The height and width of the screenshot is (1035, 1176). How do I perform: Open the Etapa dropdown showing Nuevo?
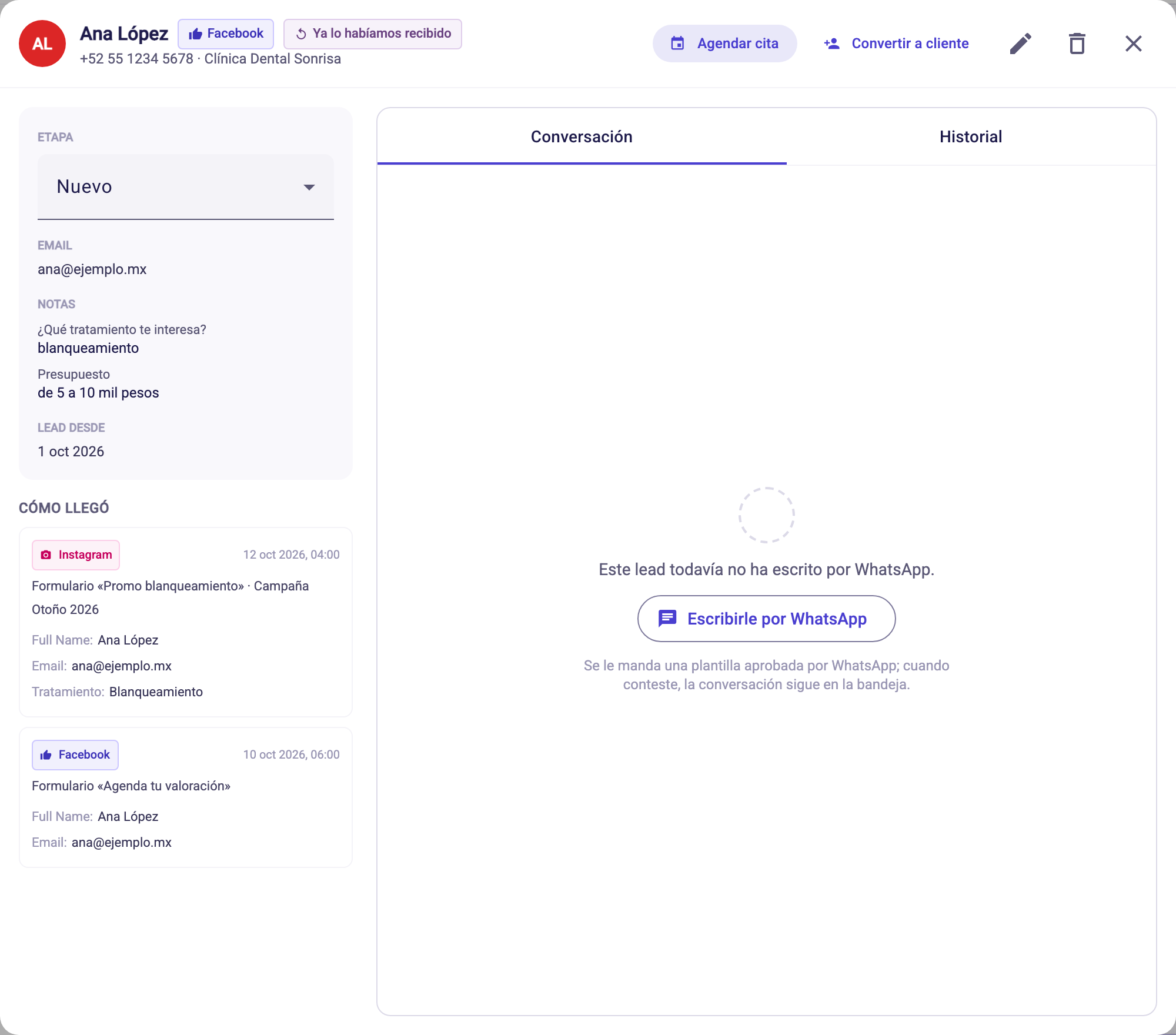[x=186, y=187]
